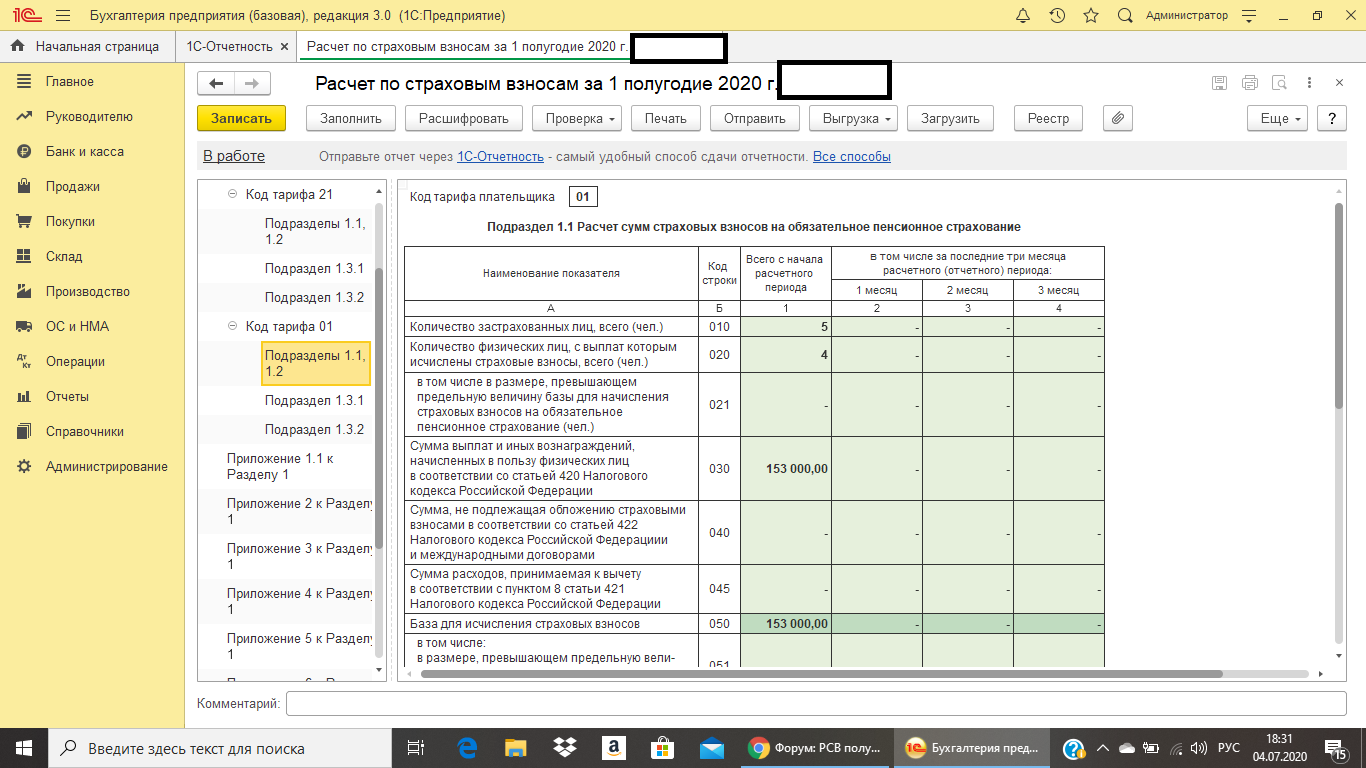Switch to the 1С-Отчетность tab

click(x=229, y=46)
